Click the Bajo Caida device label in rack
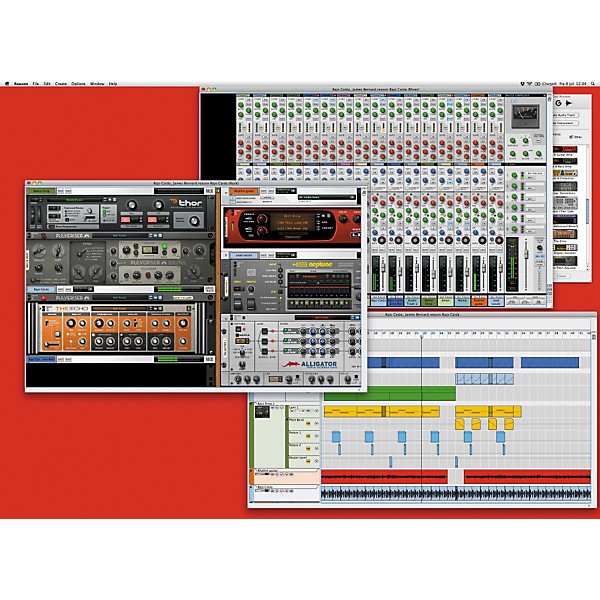Image resolution: width=600 pixels, height=600 pixels. coord(41,290)
